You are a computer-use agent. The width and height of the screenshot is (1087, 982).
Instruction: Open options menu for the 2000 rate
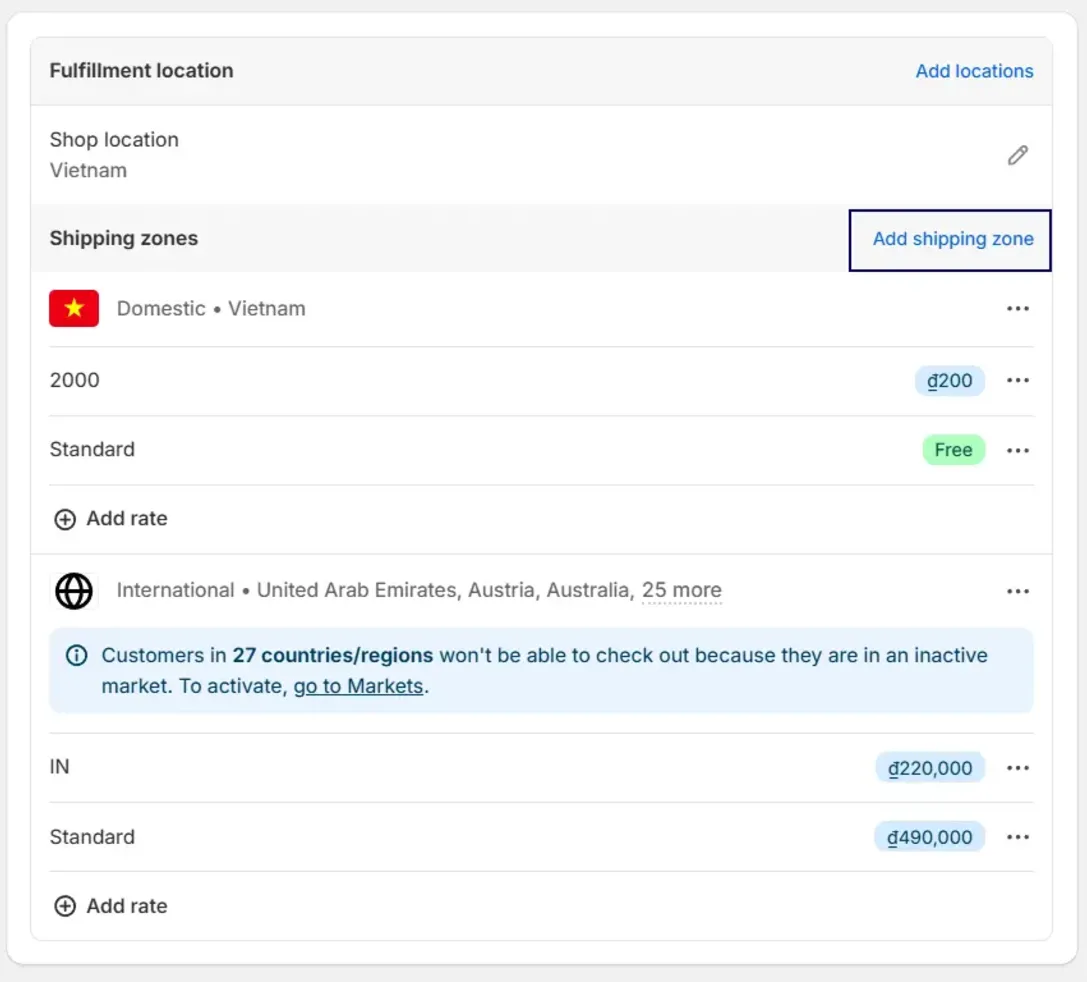1018,380
